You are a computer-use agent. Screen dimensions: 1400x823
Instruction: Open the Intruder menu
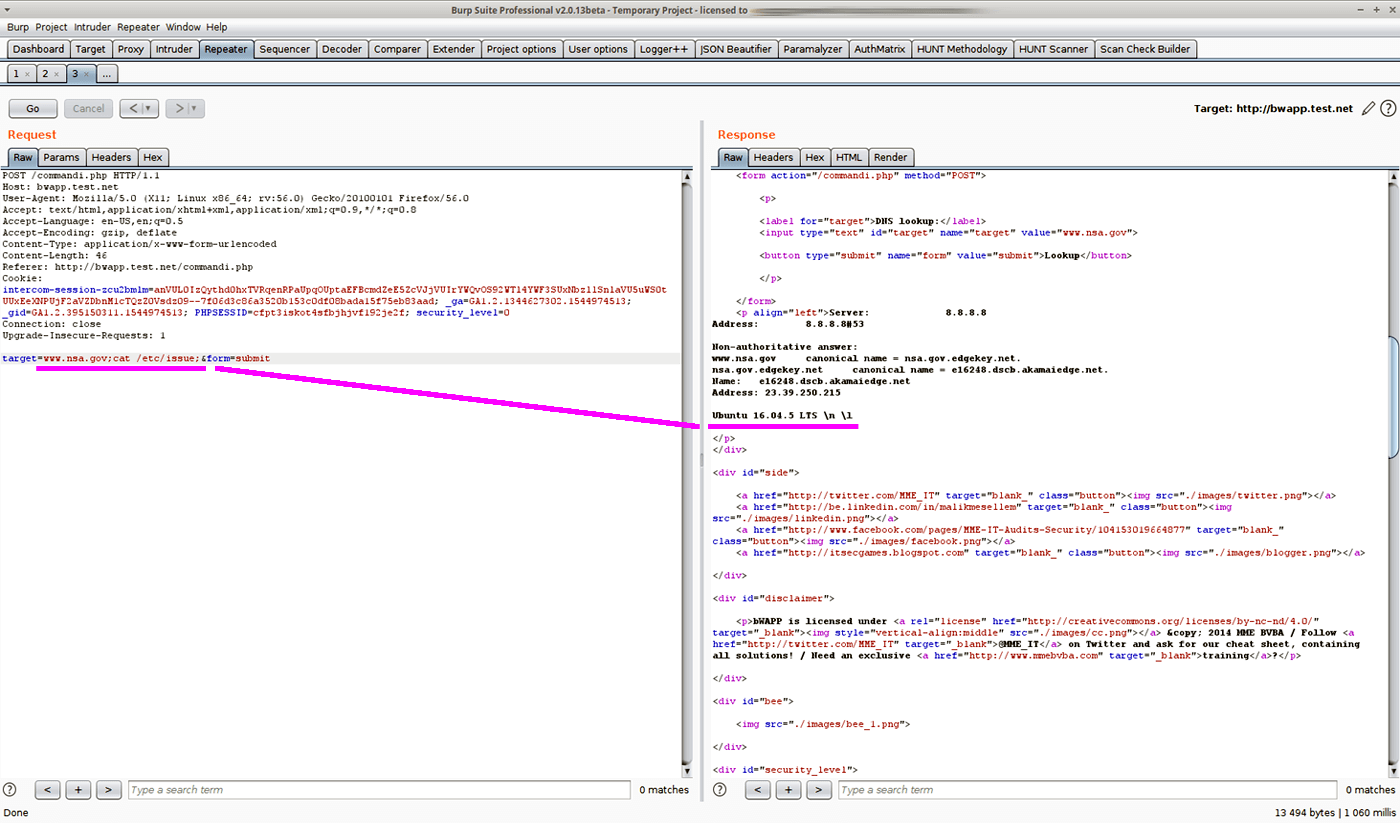point(93,27)
